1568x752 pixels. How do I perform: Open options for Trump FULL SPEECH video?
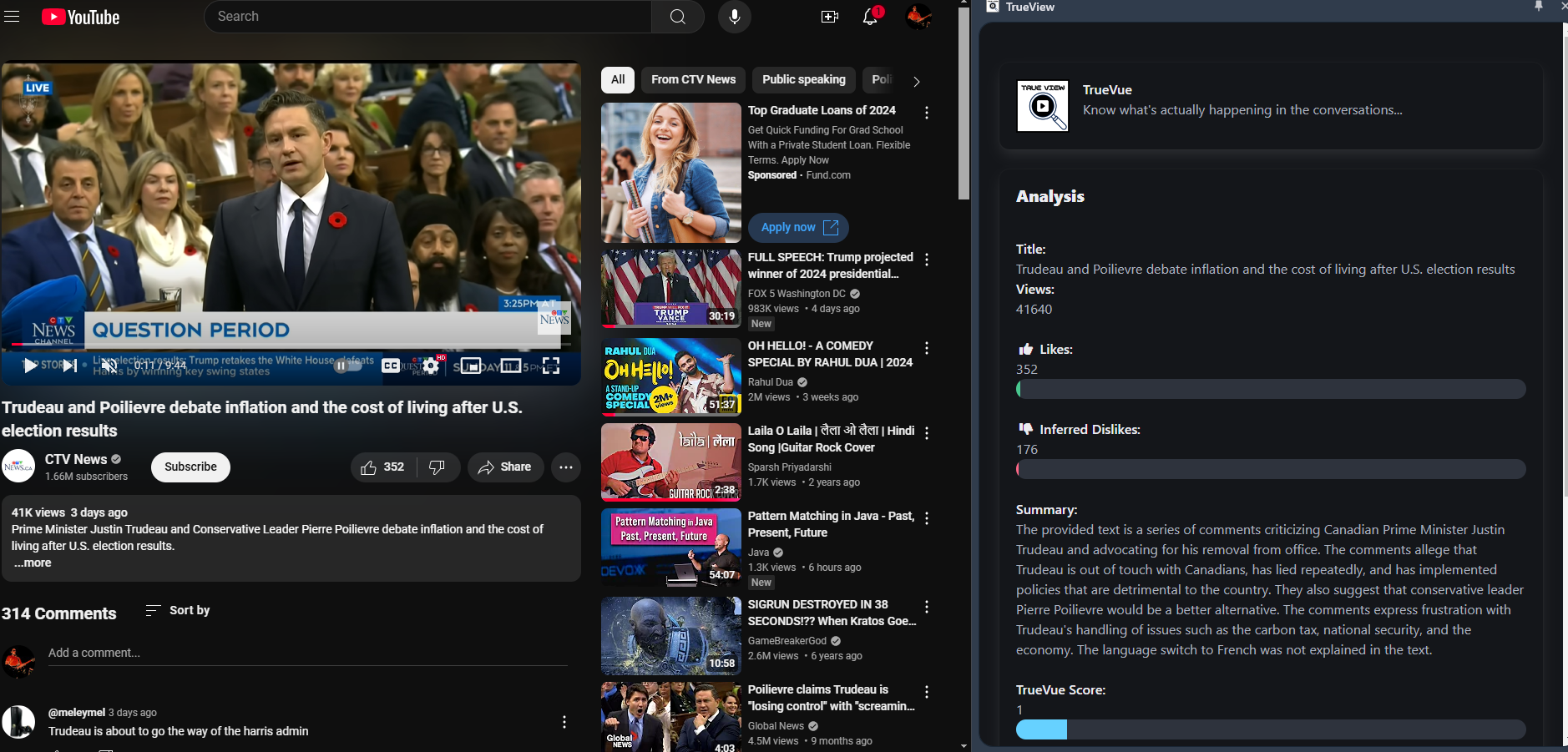point(927,260)
